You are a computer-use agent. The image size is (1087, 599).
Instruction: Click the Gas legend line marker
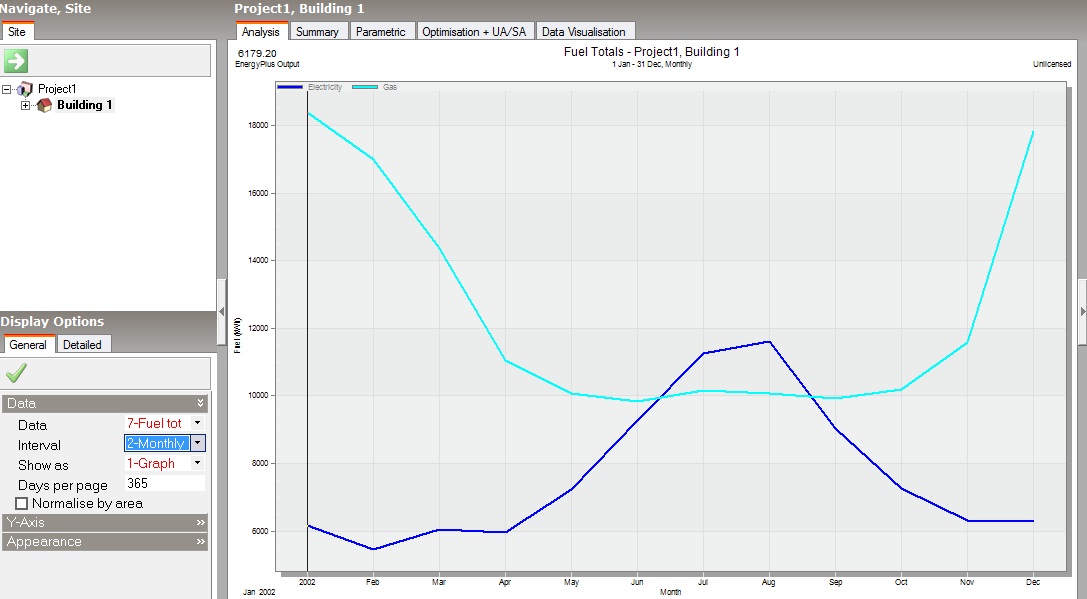coord(365,87)
